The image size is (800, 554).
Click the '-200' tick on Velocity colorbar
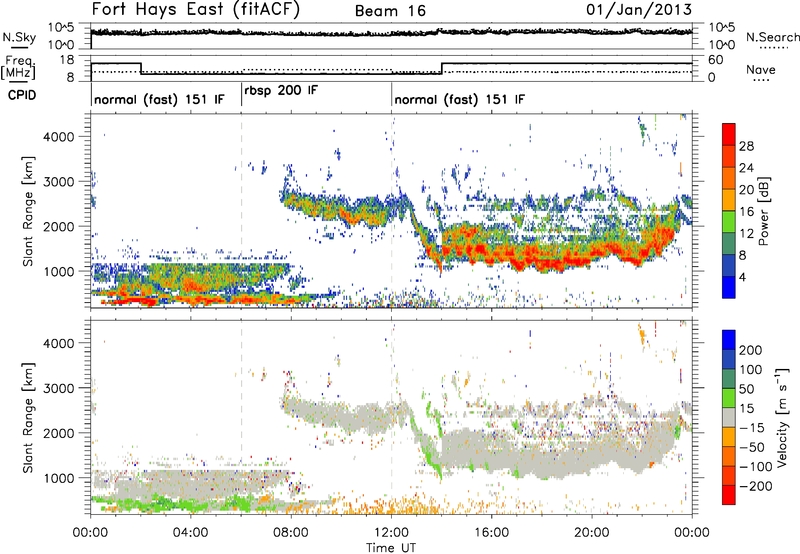tap(755, 486)
